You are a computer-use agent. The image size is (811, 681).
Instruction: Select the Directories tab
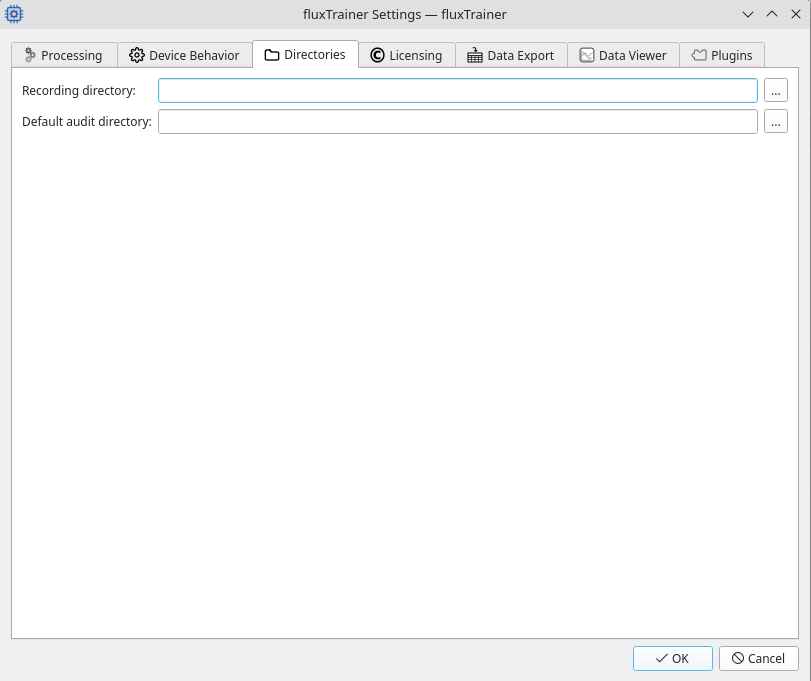(305, 54)
